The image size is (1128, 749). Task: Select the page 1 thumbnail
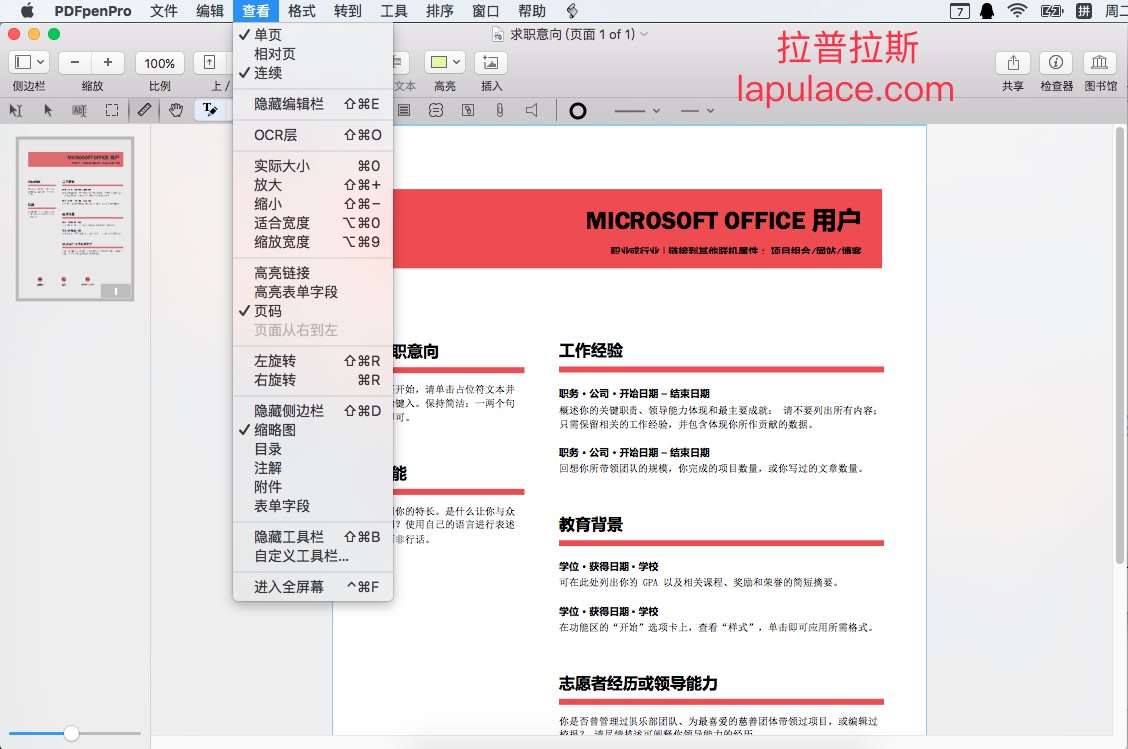[75, 219]
